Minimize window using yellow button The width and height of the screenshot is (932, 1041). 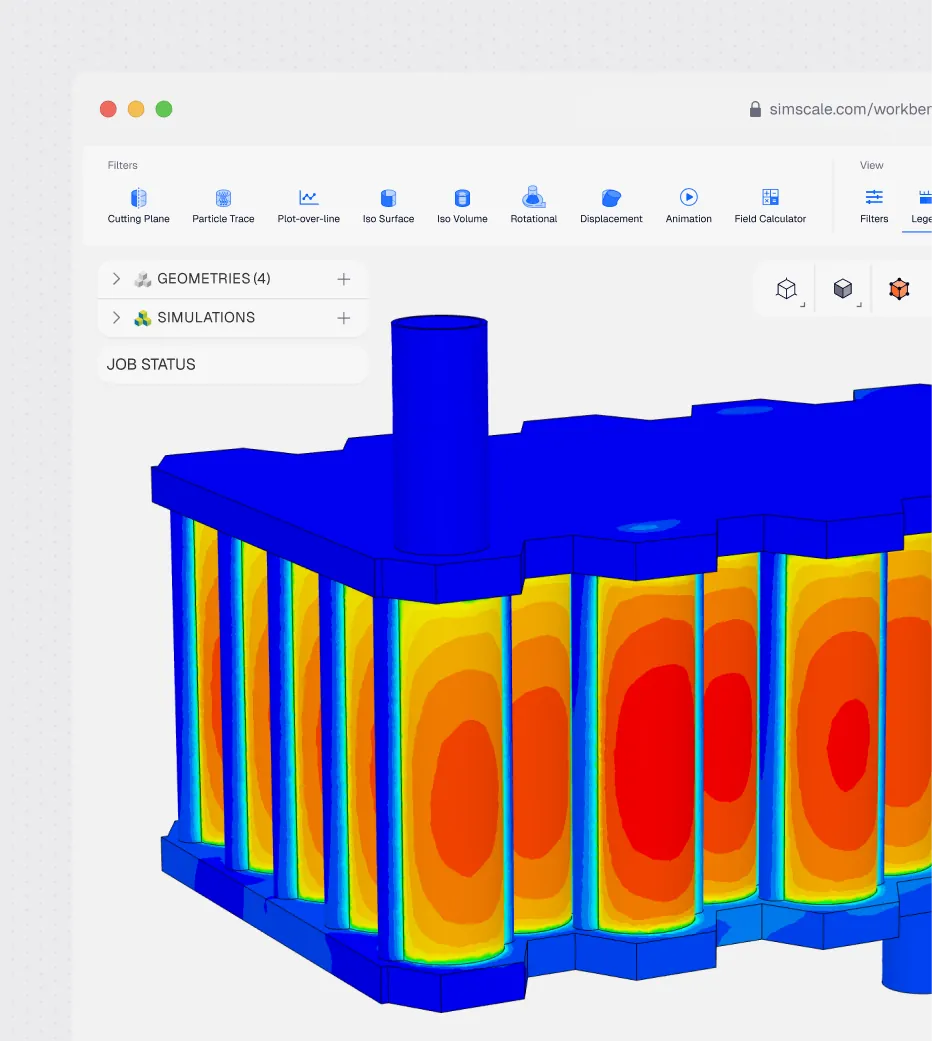coord(136,109)
